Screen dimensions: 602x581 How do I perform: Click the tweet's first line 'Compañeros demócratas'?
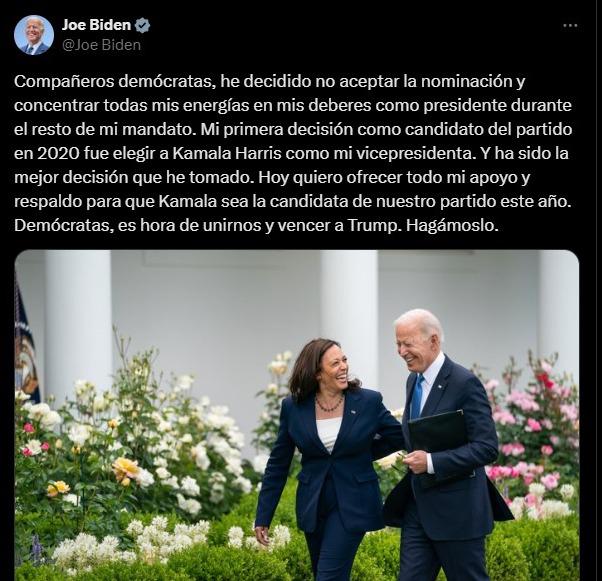[115, 82]
